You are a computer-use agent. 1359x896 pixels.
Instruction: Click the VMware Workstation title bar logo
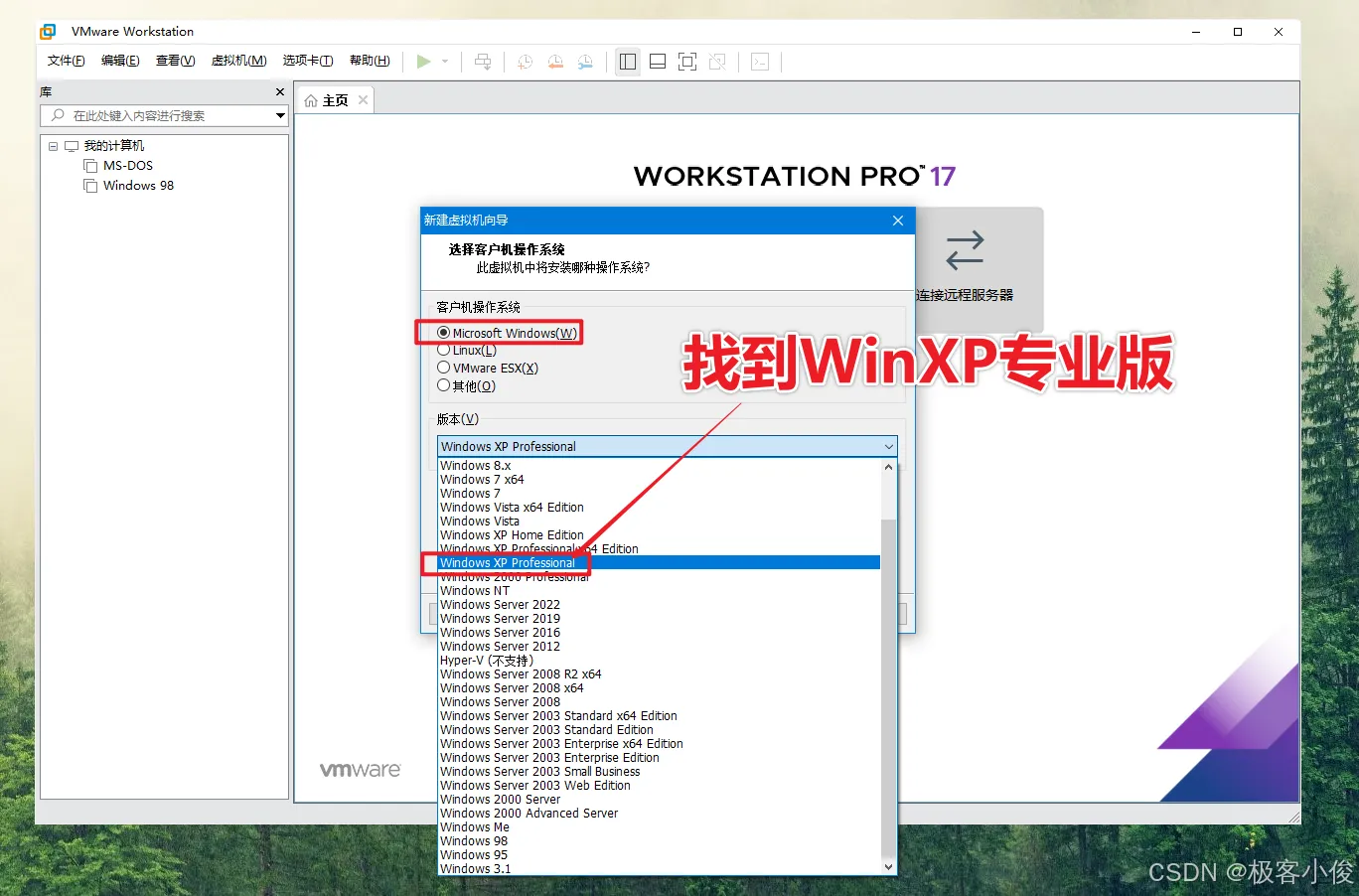click(x=48, y=32)
